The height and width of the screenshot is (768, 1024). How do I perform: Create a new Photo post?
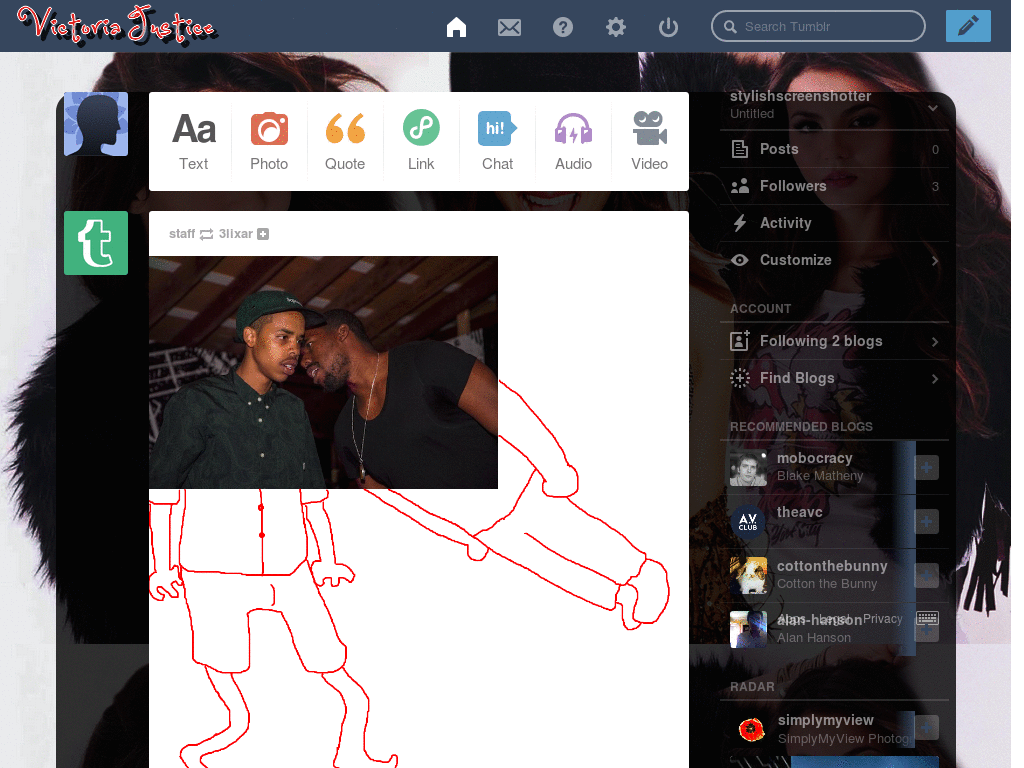click(269, 141)
